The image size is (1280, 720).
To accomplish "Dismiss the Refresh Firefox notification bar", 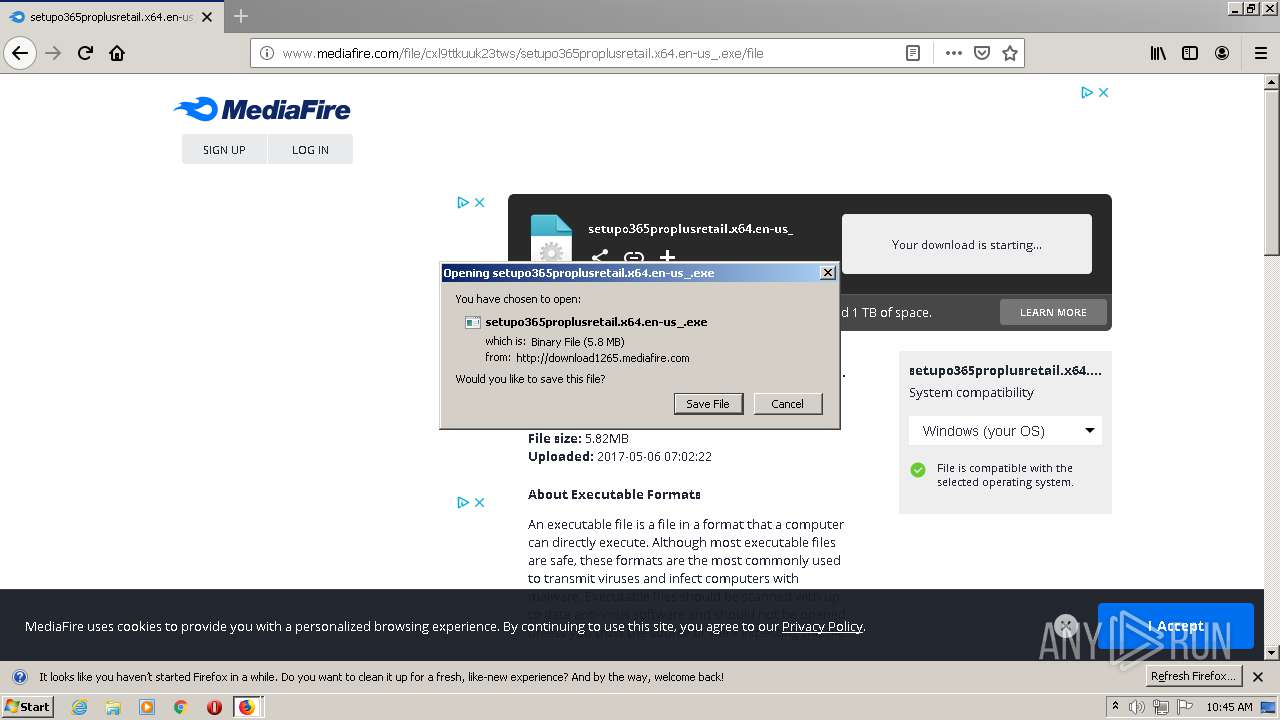I will click(1258, 677).
